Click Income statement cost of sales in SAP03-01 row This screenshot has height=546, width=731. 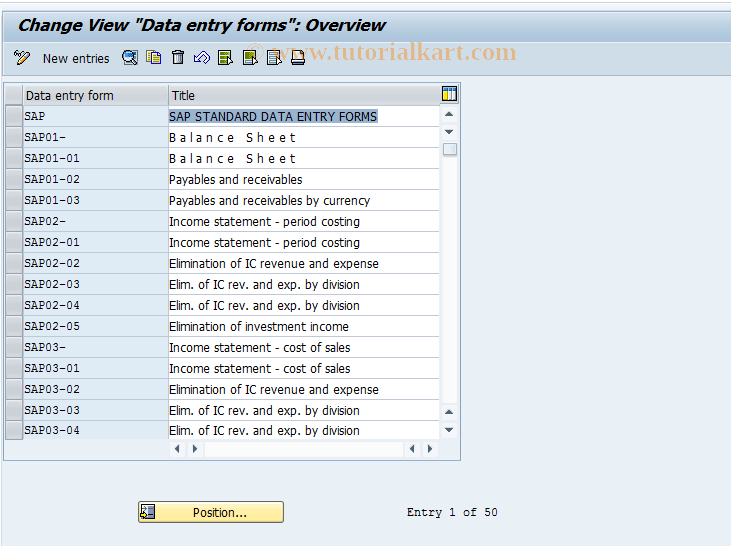point(304,368)
